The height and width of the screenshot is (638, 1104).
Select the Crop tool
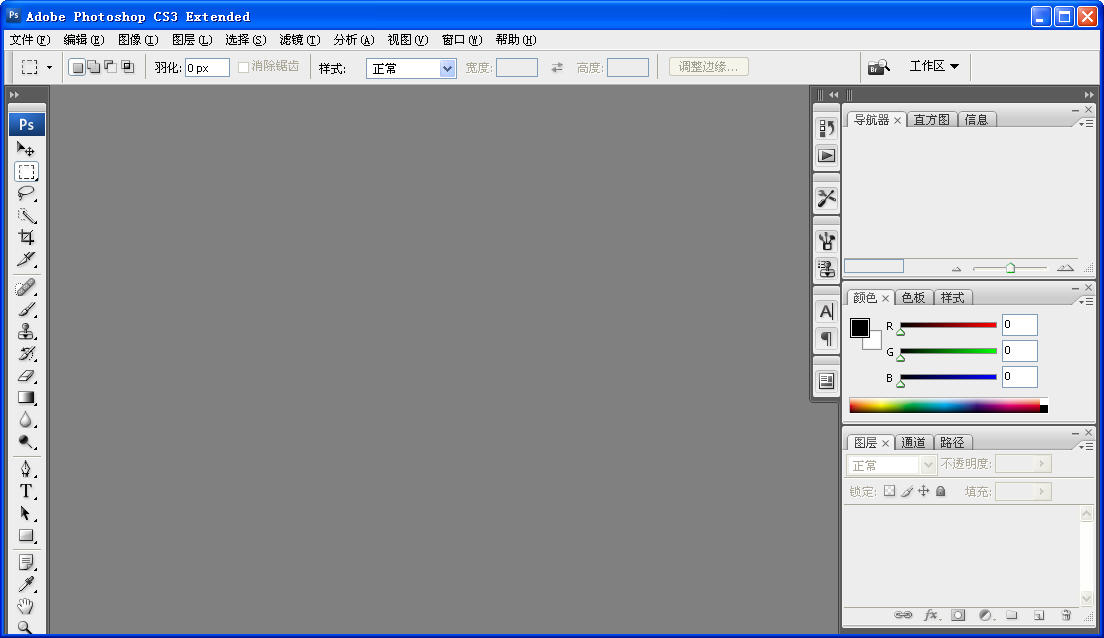click(x=26, y=237)
